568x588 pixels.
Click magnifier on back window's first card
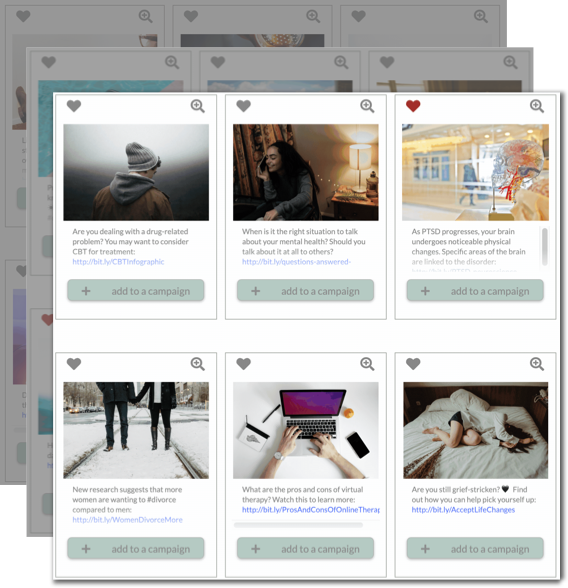click(x=145, y=16)
